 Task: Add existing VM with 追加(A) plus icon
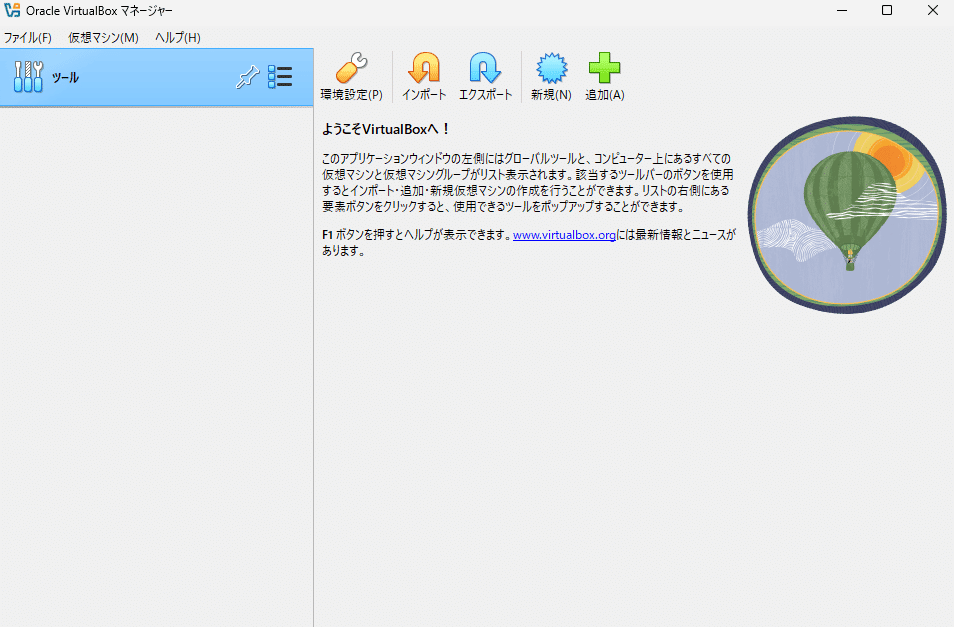click(604, 68)
